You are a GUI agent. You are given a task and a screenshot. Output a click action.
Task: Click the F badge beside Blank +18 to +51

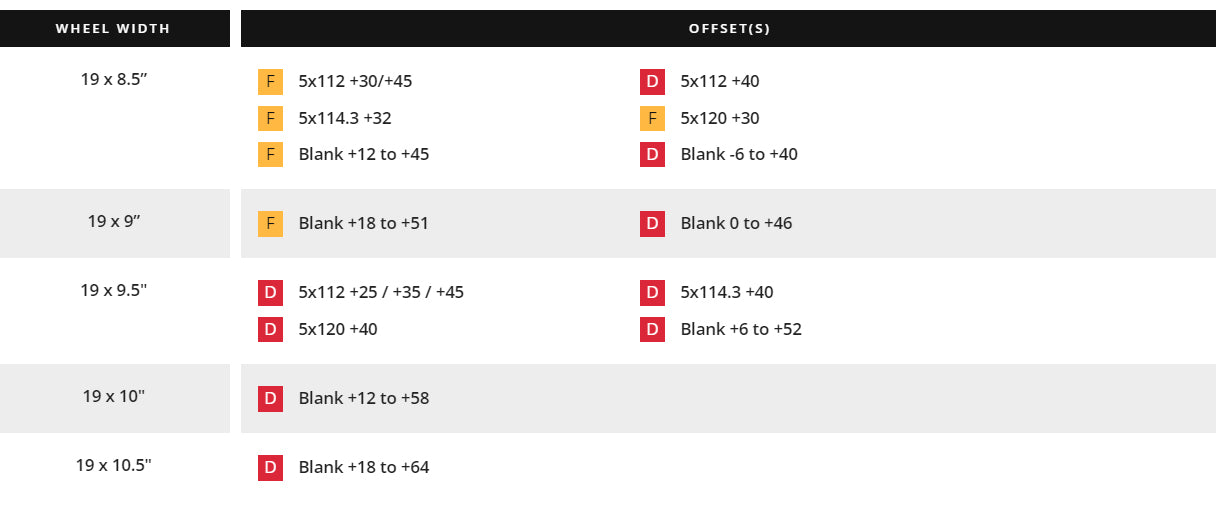(x=270, y=224)
